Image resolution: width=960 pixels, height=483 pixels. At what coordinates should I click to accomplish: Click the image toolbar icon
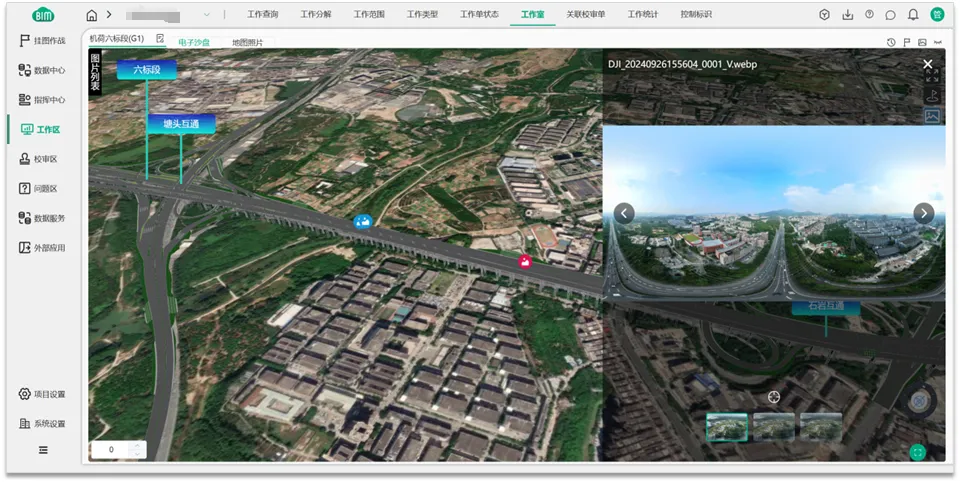[922, 42]
